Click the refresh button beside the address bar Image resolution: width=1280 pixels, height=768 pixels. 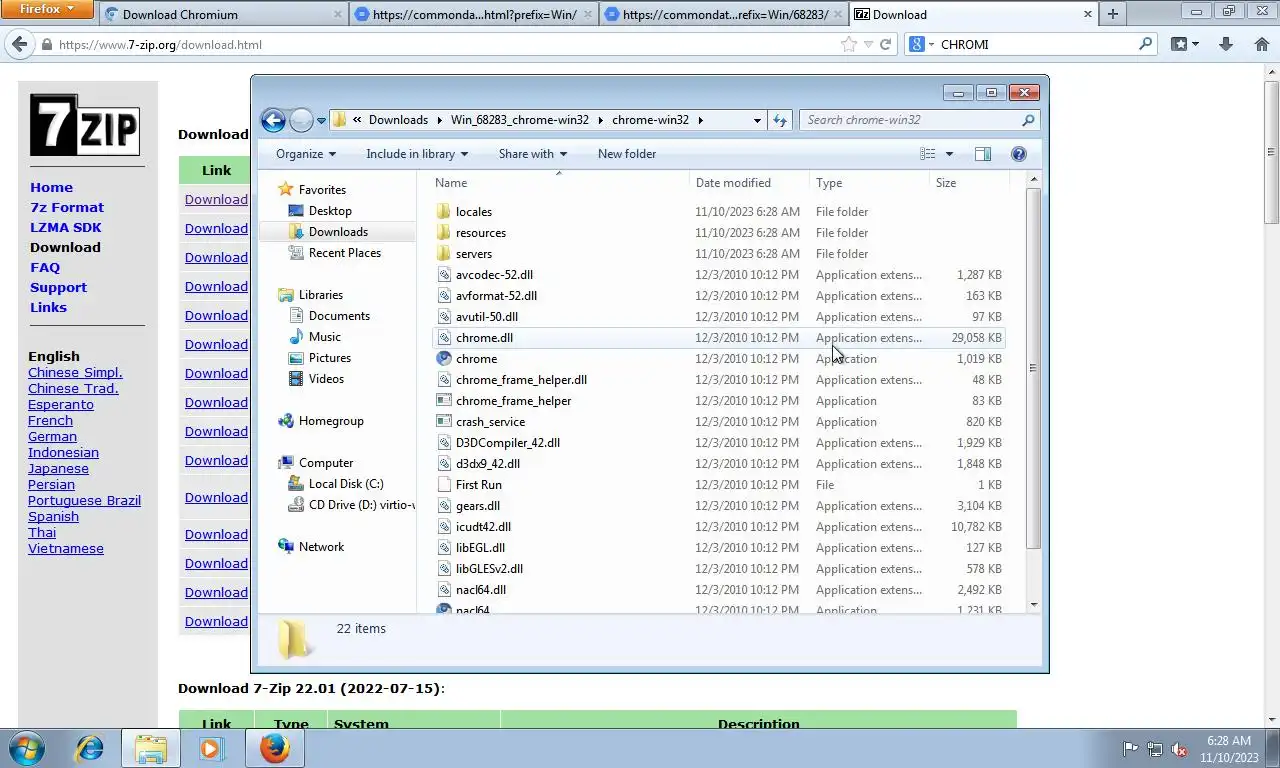pyautogui.click(x=780, y=120)
